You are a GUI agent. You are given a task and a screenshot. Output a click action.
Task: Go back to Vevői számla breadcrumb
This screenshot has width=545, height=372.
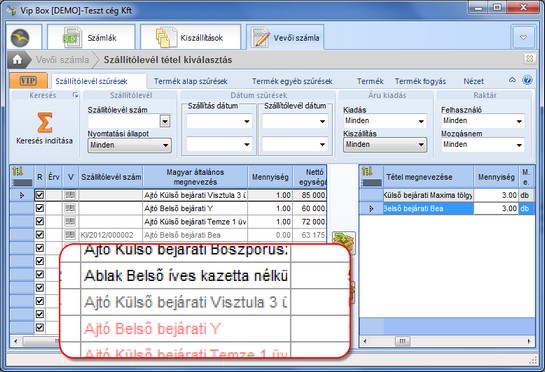point(62,60)
